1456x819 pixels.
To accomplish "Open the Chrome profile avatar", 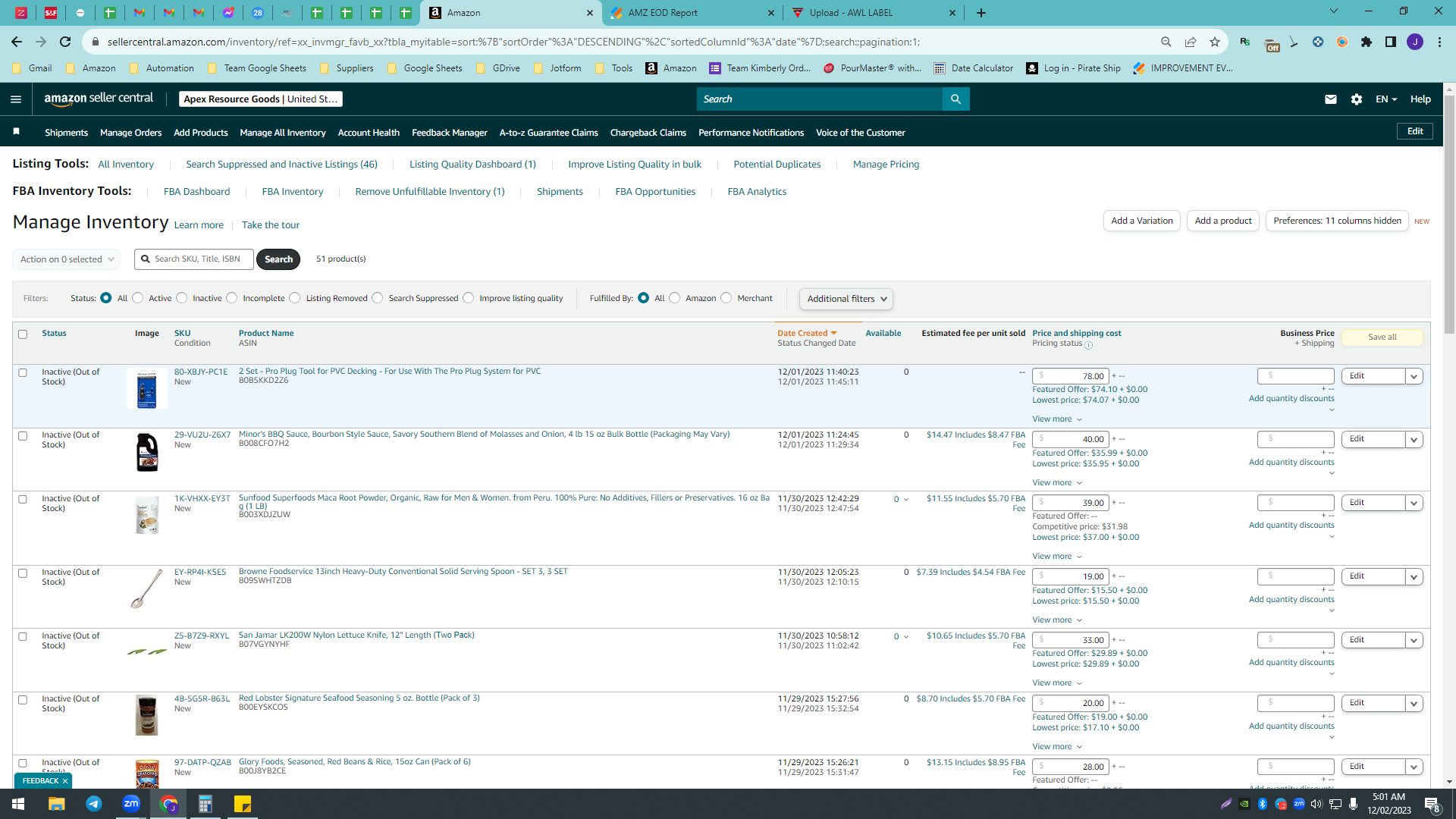I will (1415, 42).
